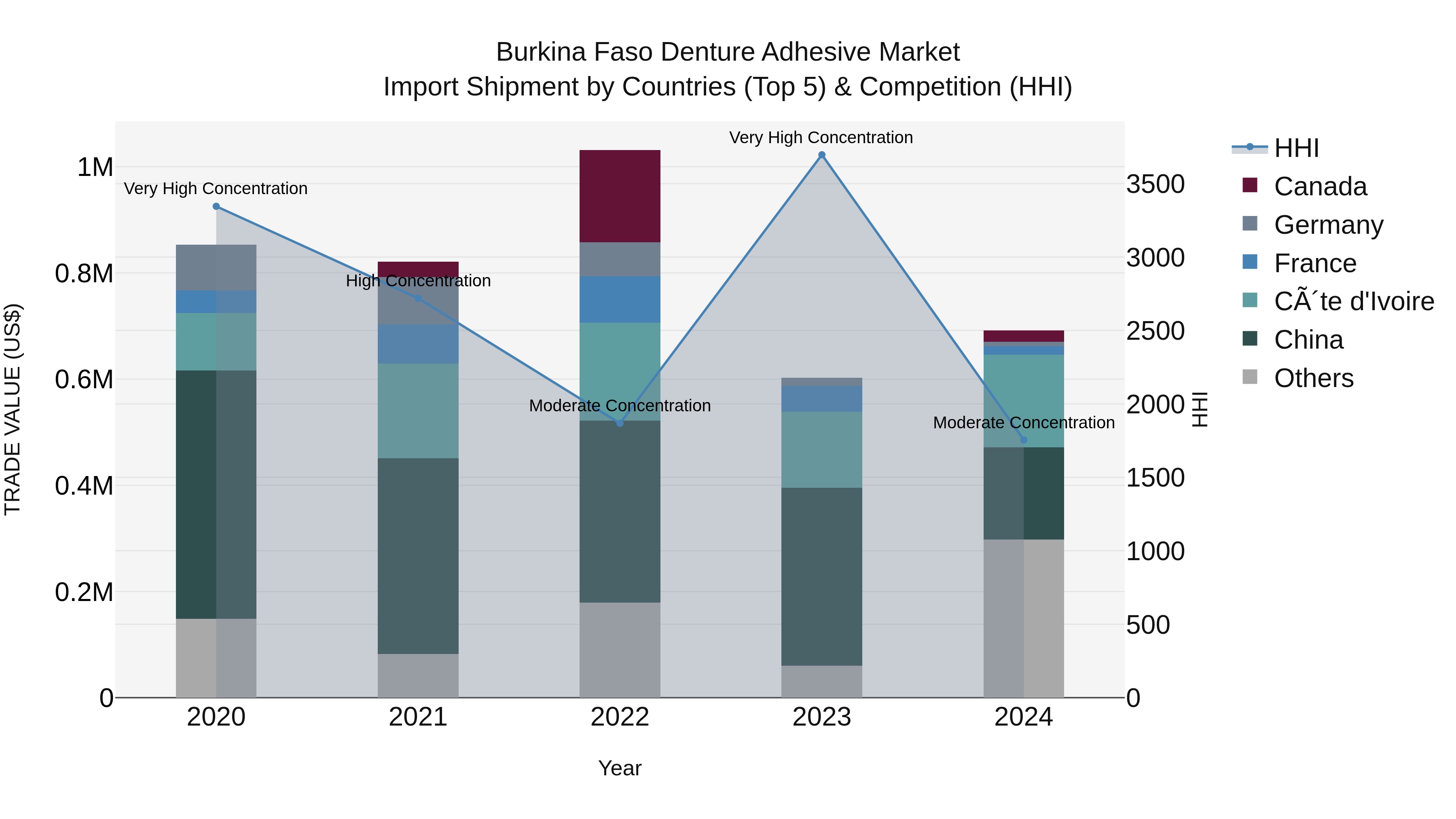Click the HHI data point for 2024
Viewport: 1456px width, 819px height.
(1024, 440)
